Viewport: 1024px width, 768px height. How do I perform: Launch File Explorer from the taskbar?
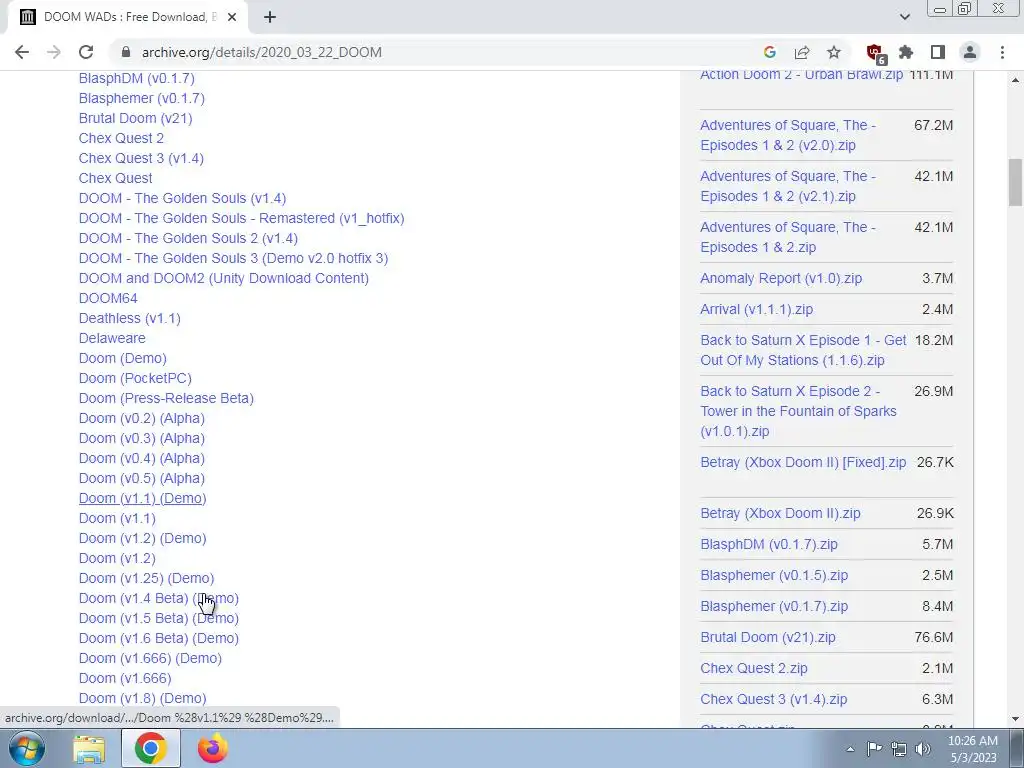pos(89,748)
